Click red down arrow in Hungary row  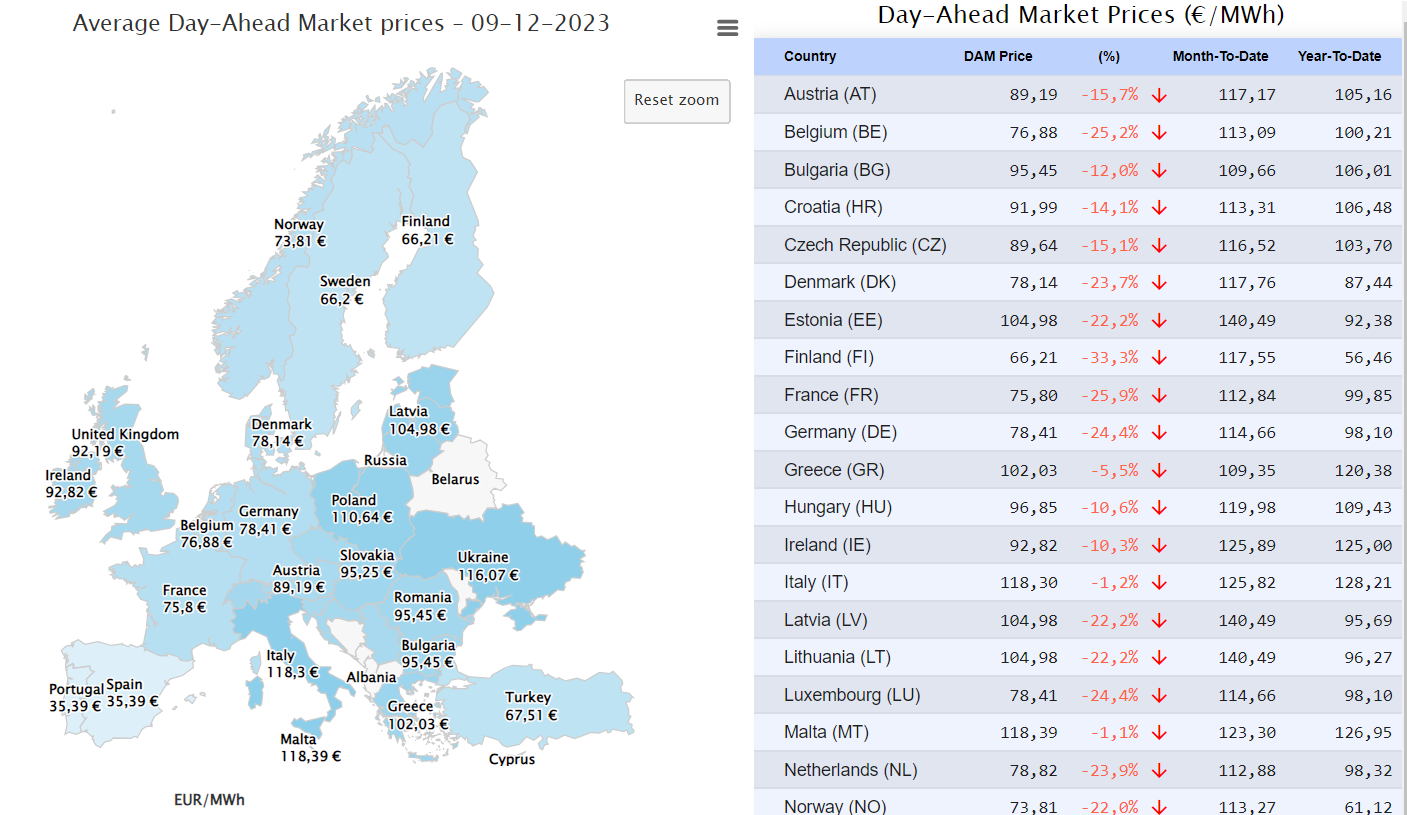pos(1159,508)
